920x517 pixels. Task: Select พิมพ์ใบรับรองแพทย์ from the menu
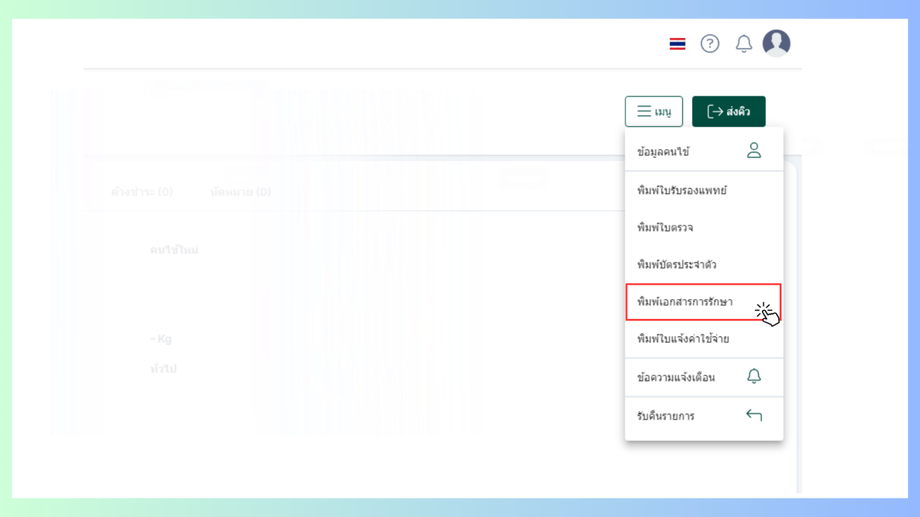click(x=682, y=190)
